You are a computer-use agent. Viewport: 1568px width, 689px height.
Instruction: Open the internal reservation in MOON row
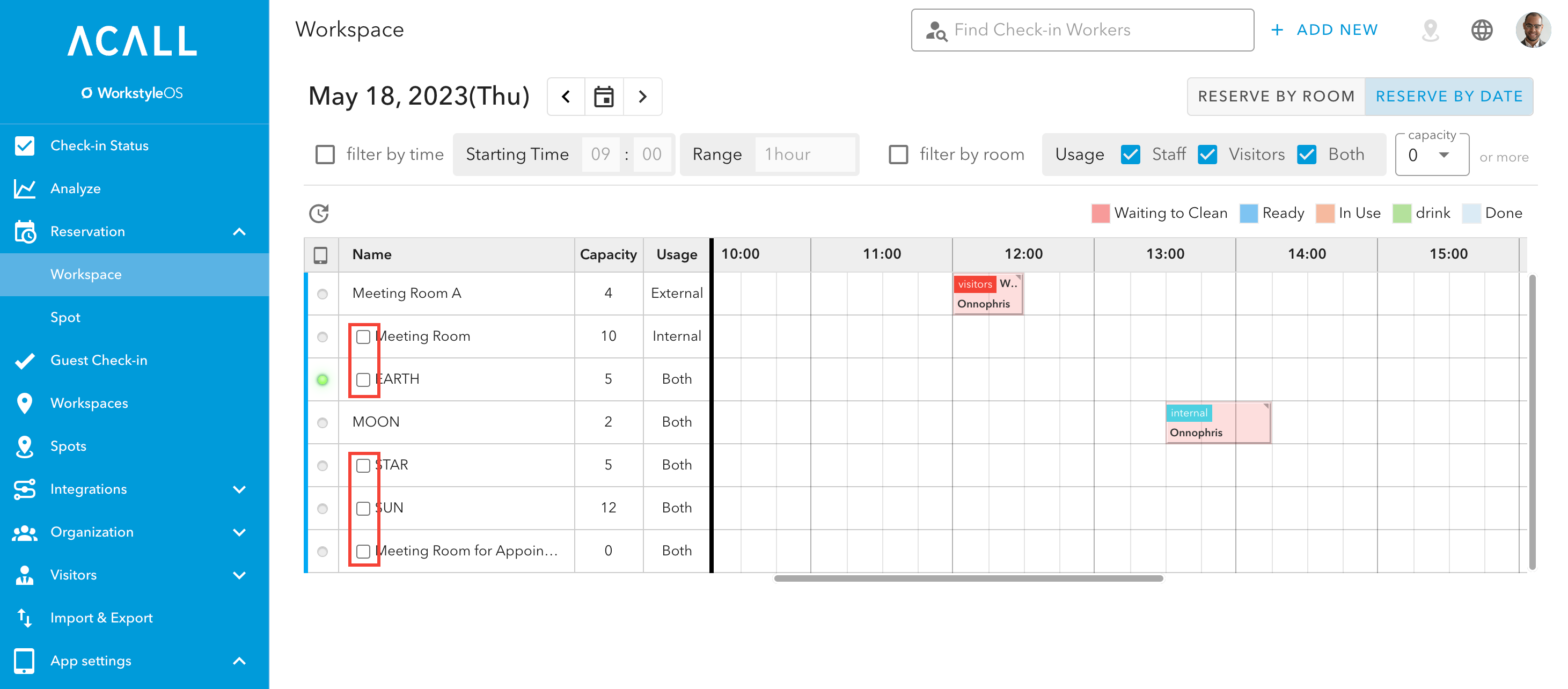click(1218, 422)
